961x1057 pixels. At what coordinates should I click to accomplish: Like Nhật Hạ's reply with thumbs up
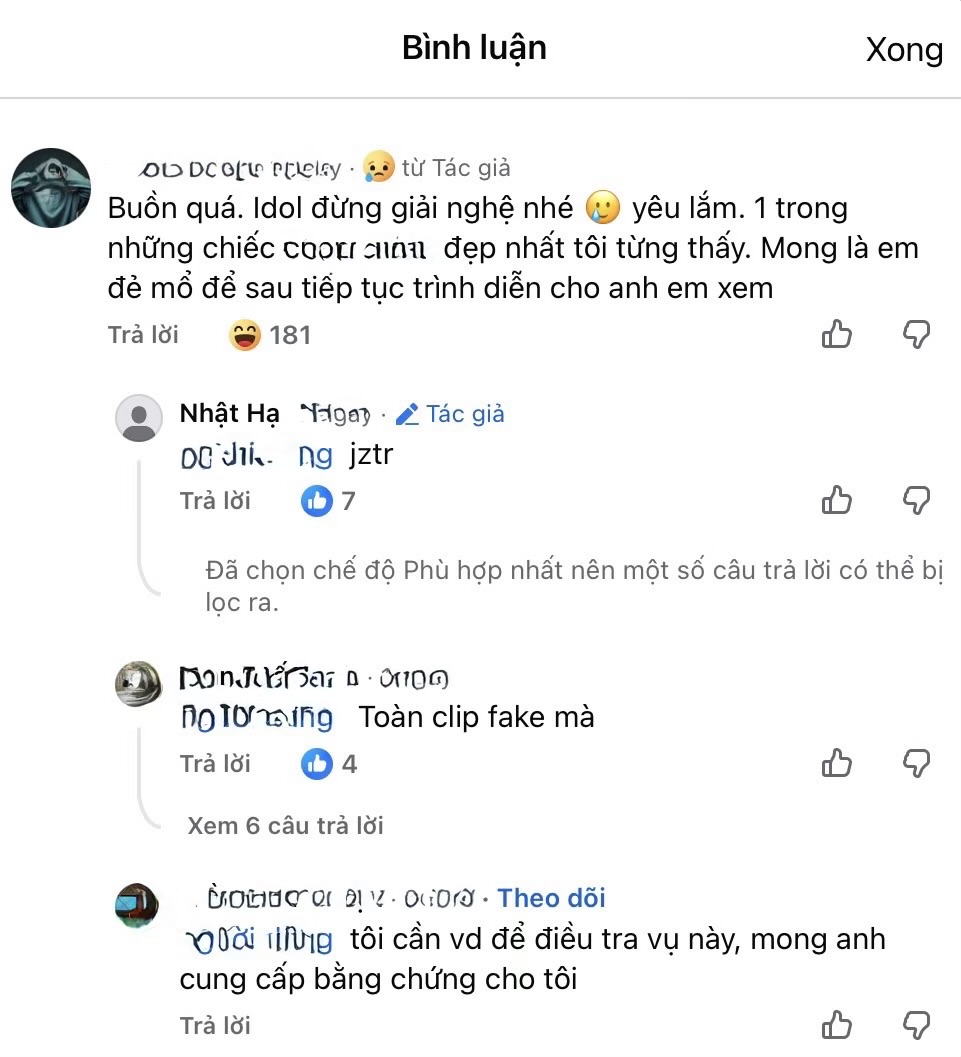coord(837,501)
